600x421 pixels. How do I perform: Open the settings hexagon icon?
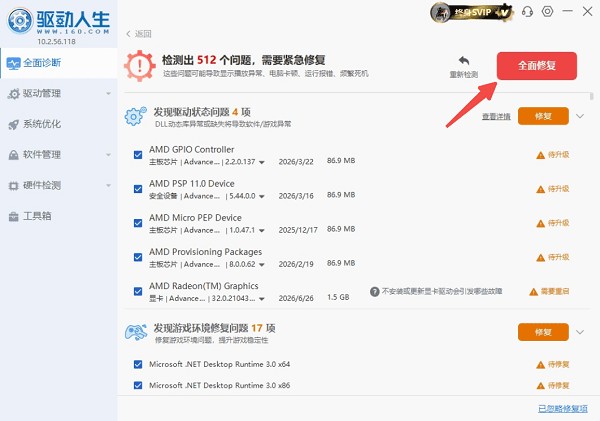pos(548,11)
